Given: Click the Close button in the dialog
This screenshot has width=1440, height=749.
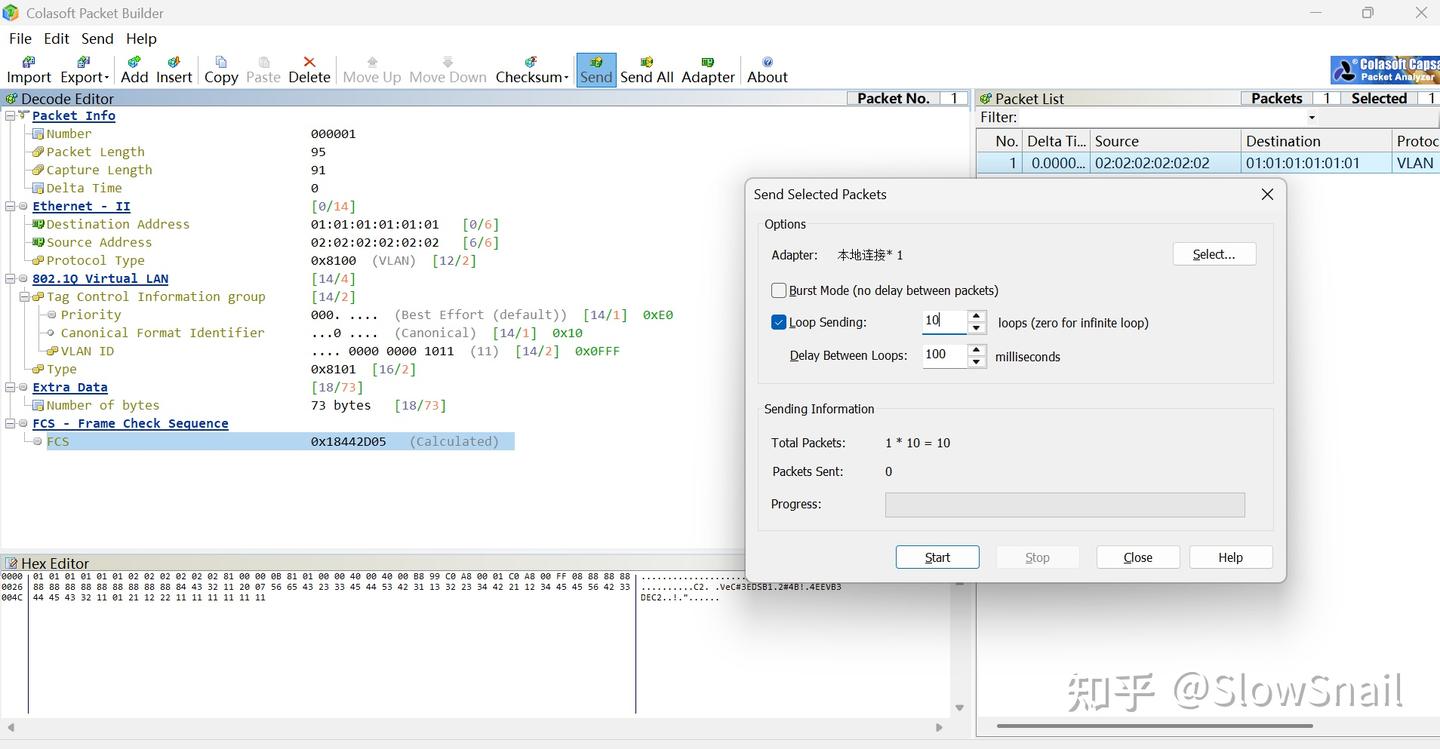Looking at the screenshot, I should [1138, 558].
